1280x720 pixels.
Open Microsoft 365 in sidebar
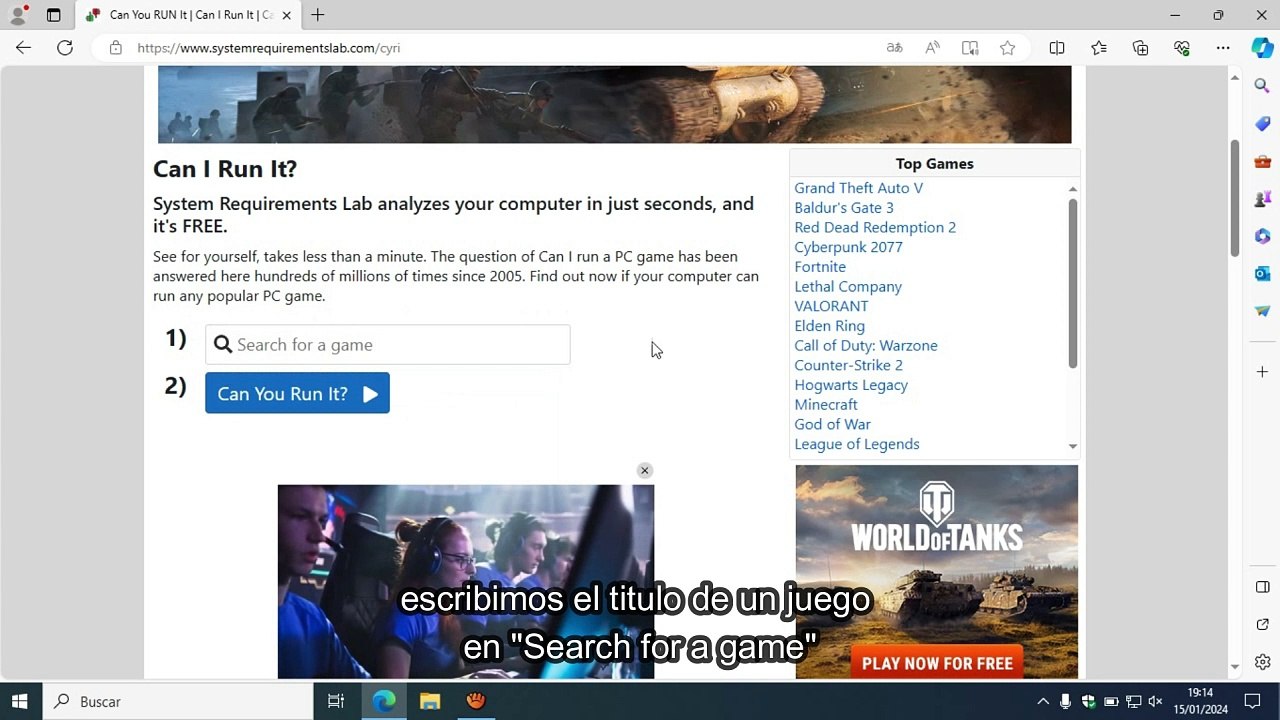click(x=1262, y=236)
